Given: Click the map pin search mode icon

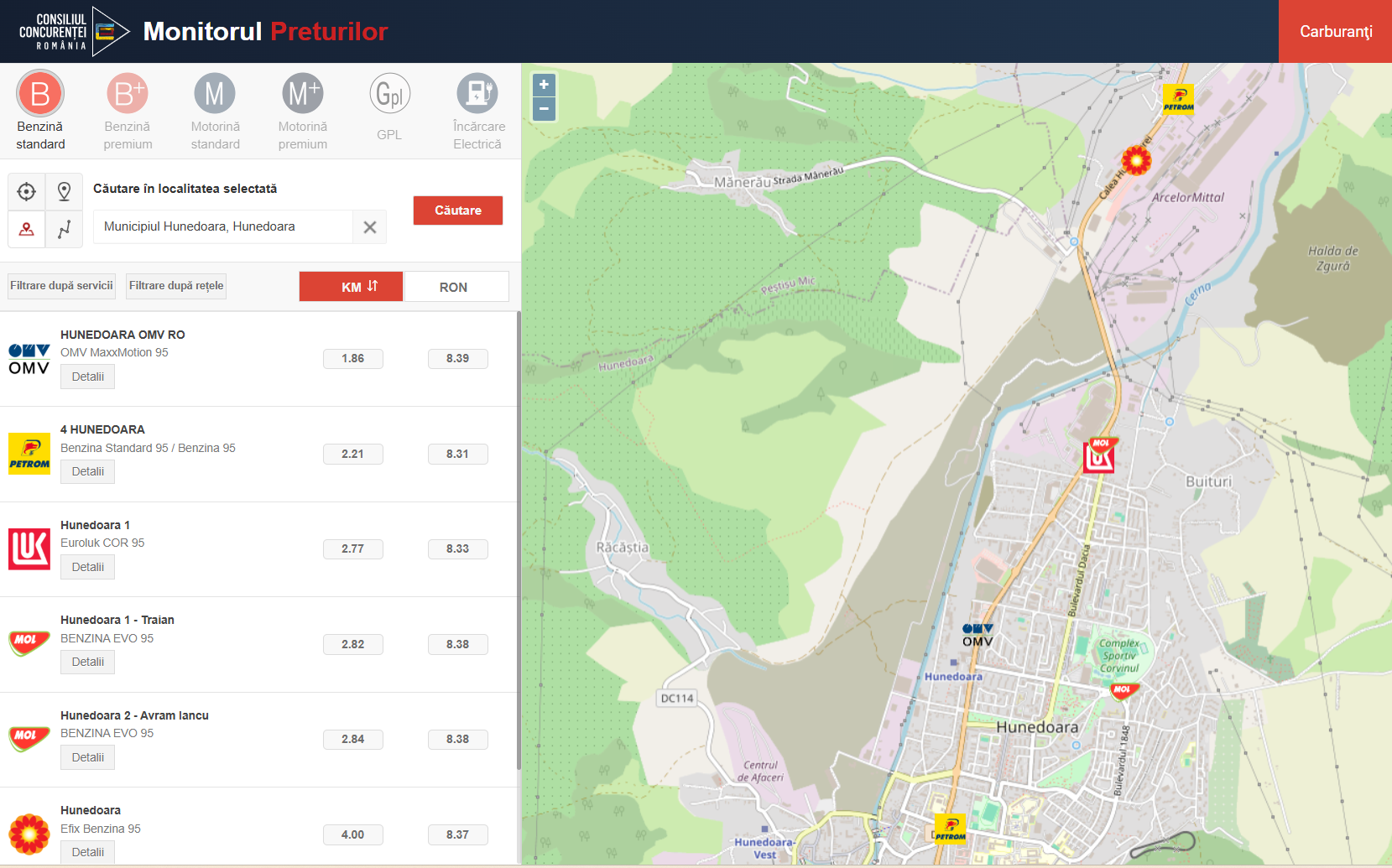Looking at the screenshot, I should click(64, 192).
